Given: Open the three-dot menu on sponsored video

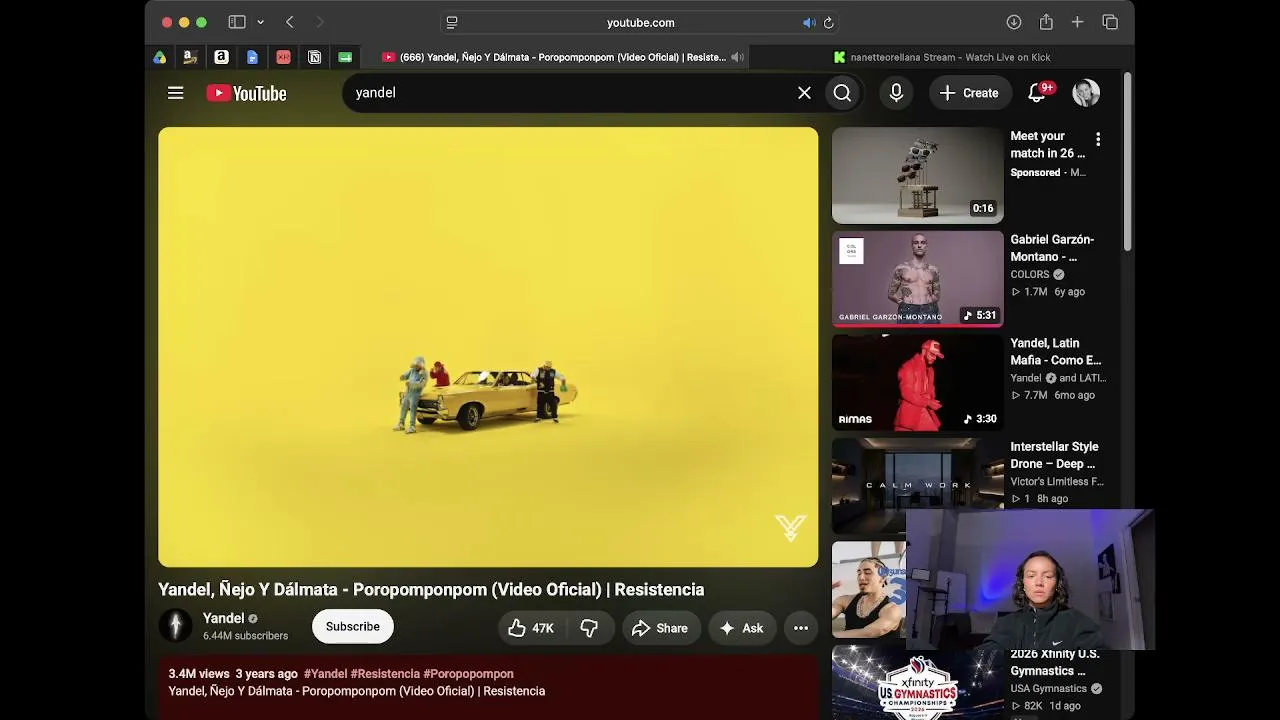Looking at the screenshot, I should [1098, 139].
